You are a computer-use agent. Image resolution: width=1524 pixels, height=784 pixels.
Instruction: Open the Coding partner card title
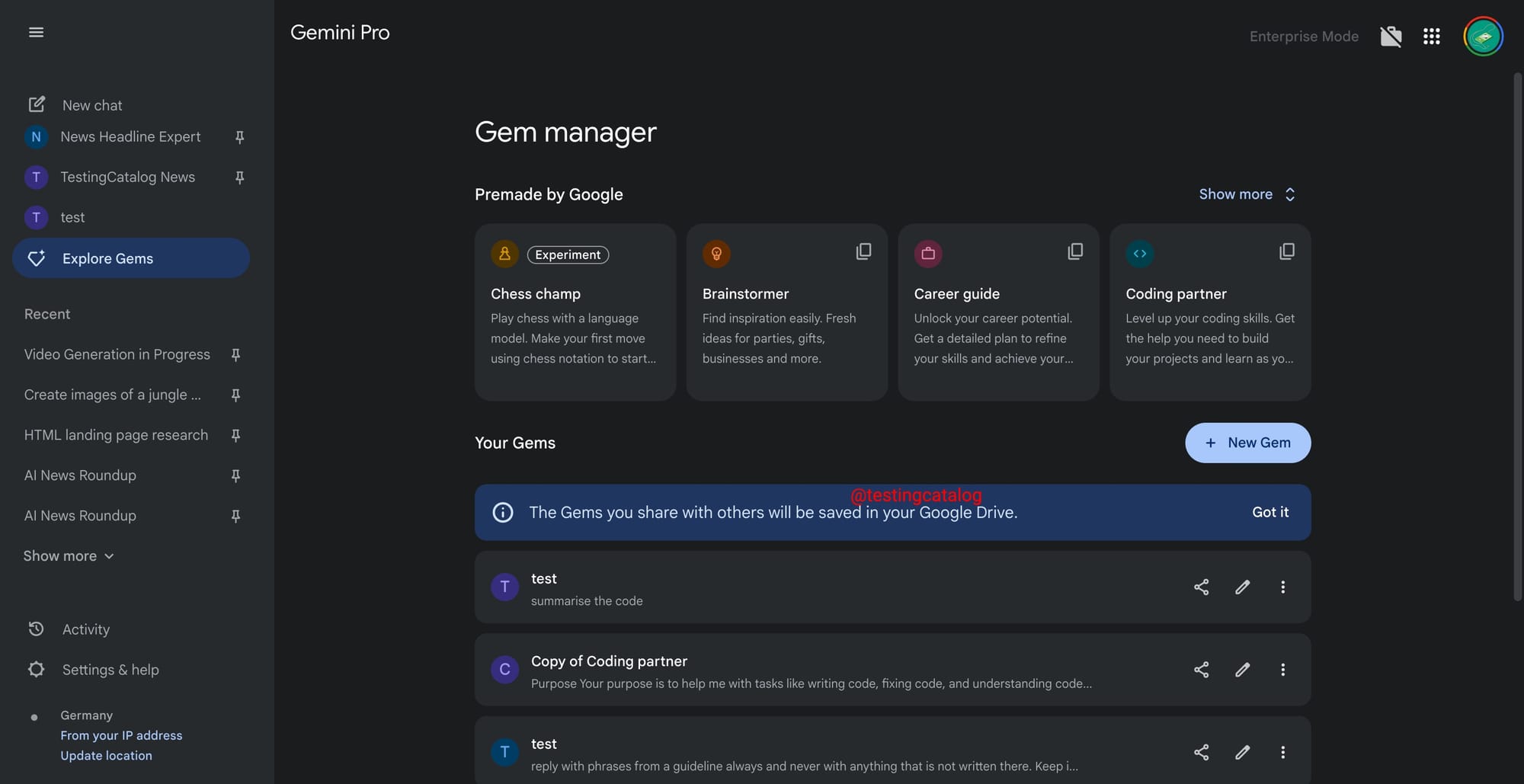coord(1176,294)
